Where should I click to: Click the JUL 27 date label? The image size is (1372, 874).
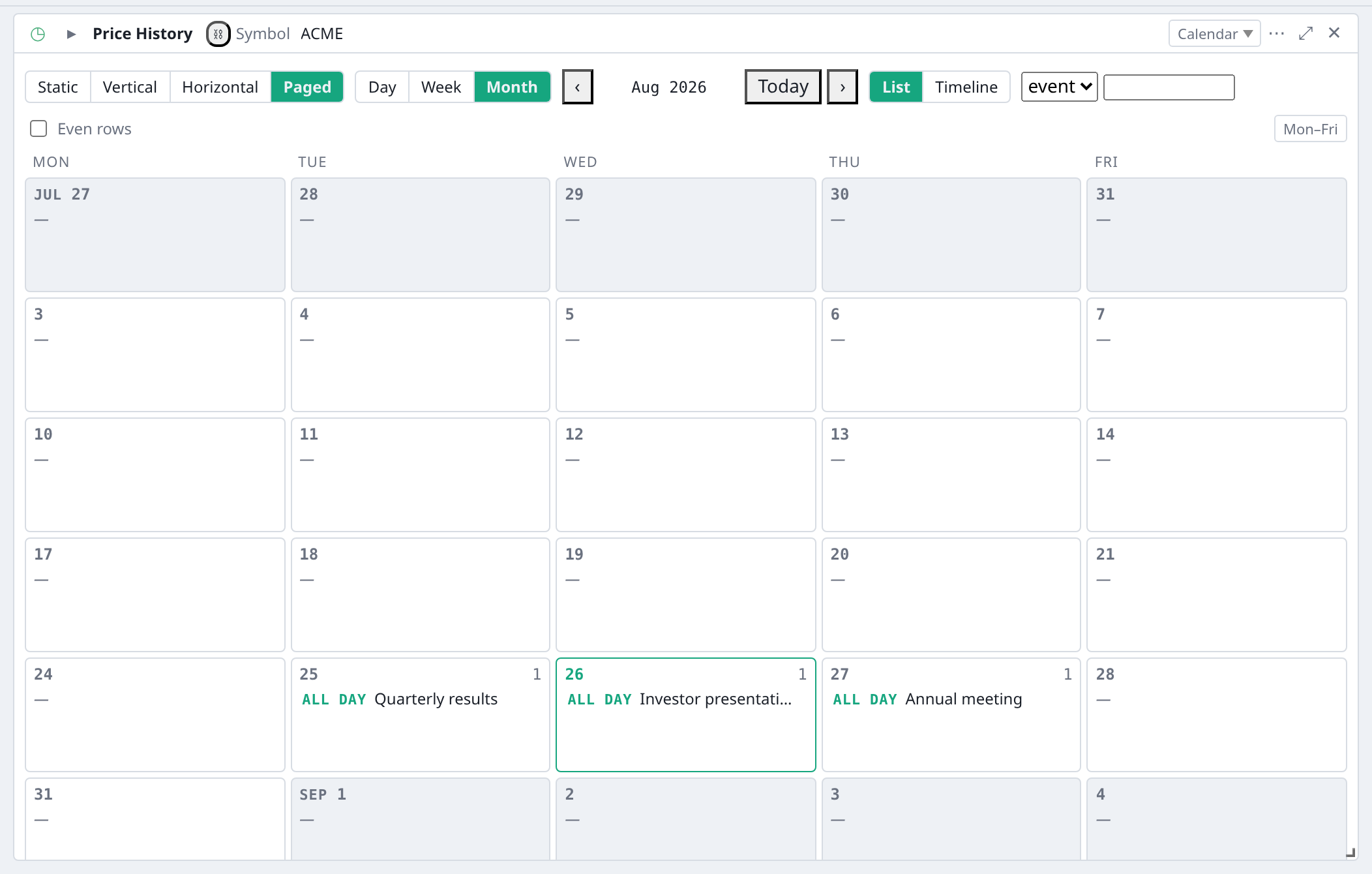point(62,194)
